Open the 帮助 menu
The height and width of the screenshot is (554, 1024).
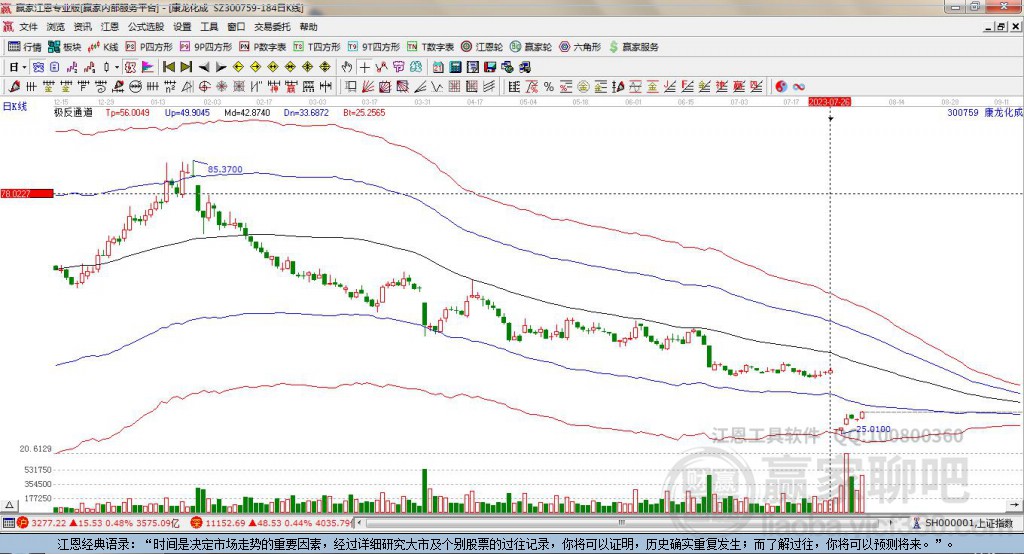point(308,27)
